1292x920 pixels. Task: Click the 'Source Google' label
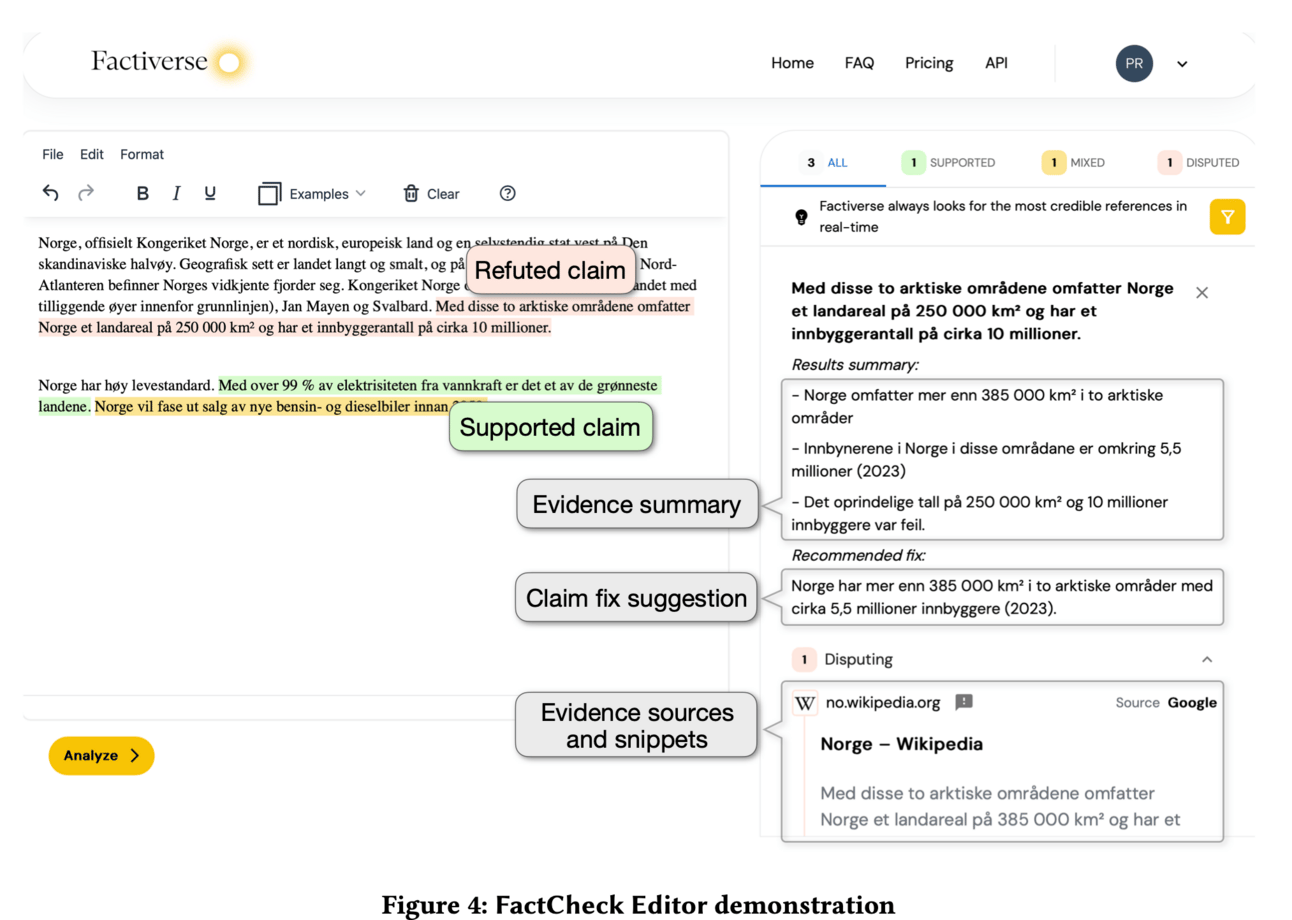(1166, 703)
